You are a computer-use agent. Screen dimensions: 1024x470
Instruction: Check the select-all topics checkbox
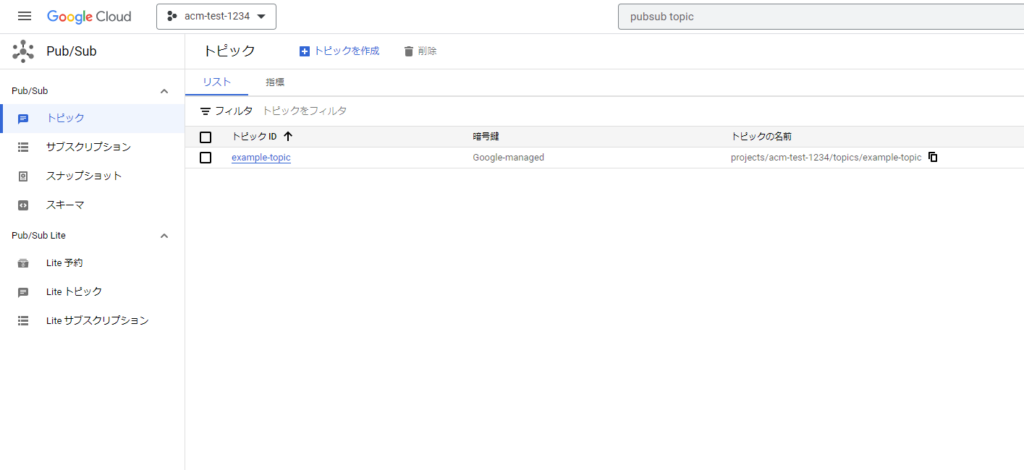(206, 137)
